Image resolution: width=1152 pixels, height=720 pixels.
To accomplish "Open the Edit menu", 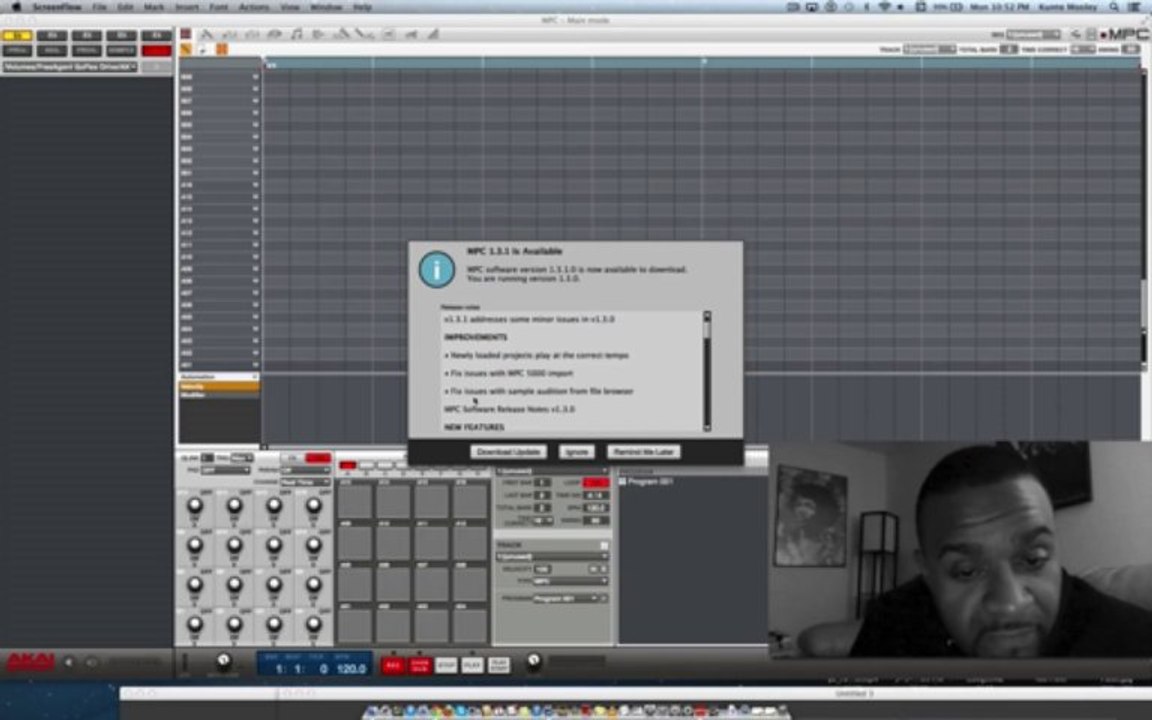I will (126, 7).
